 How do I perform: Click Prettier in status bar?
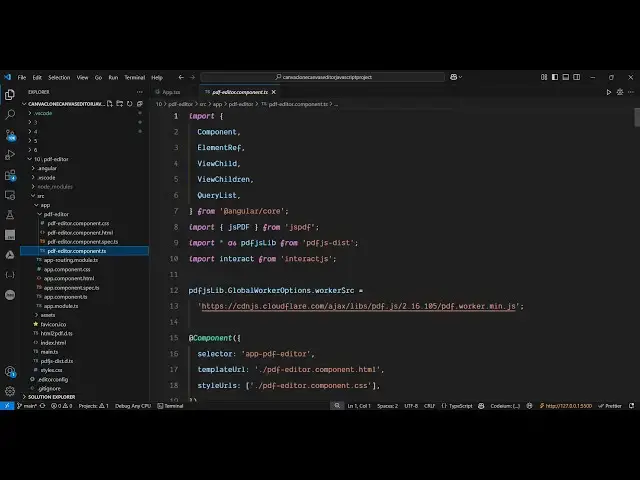tap(610, 406)
